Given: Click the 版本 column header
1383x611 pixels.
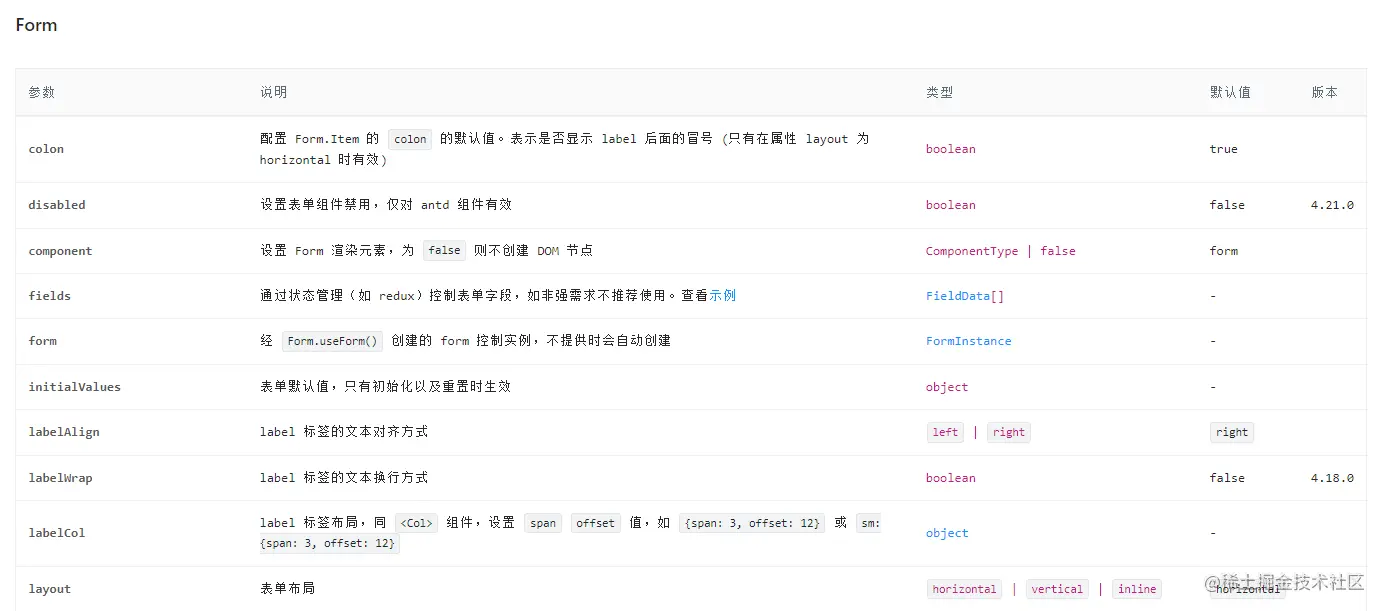Looking at the screenshot, I should pyautogui.click(x=1324, y=92).
